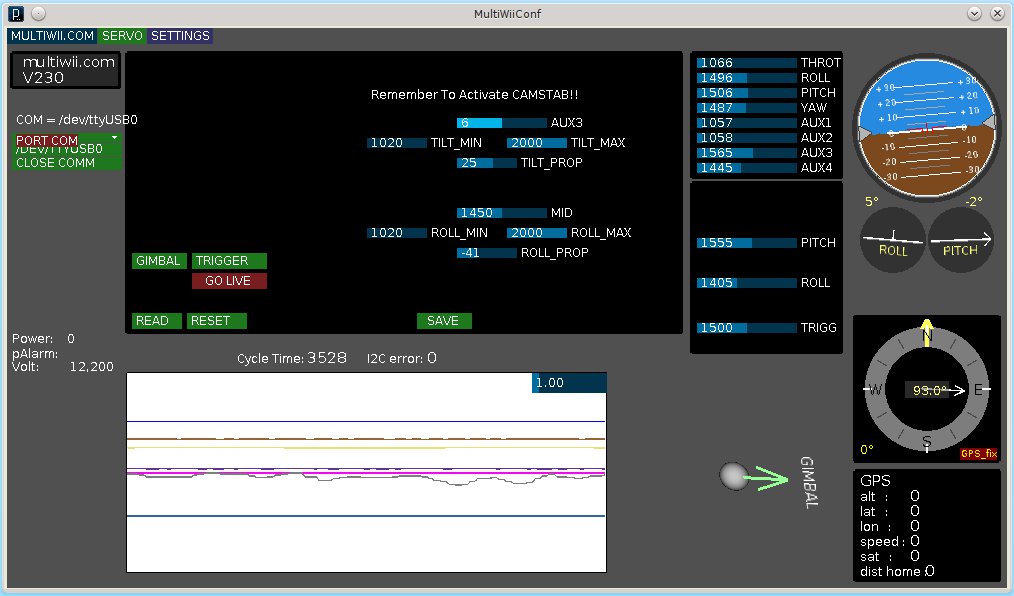Toggle GO LIVE mode

click(x=229, y=281)
